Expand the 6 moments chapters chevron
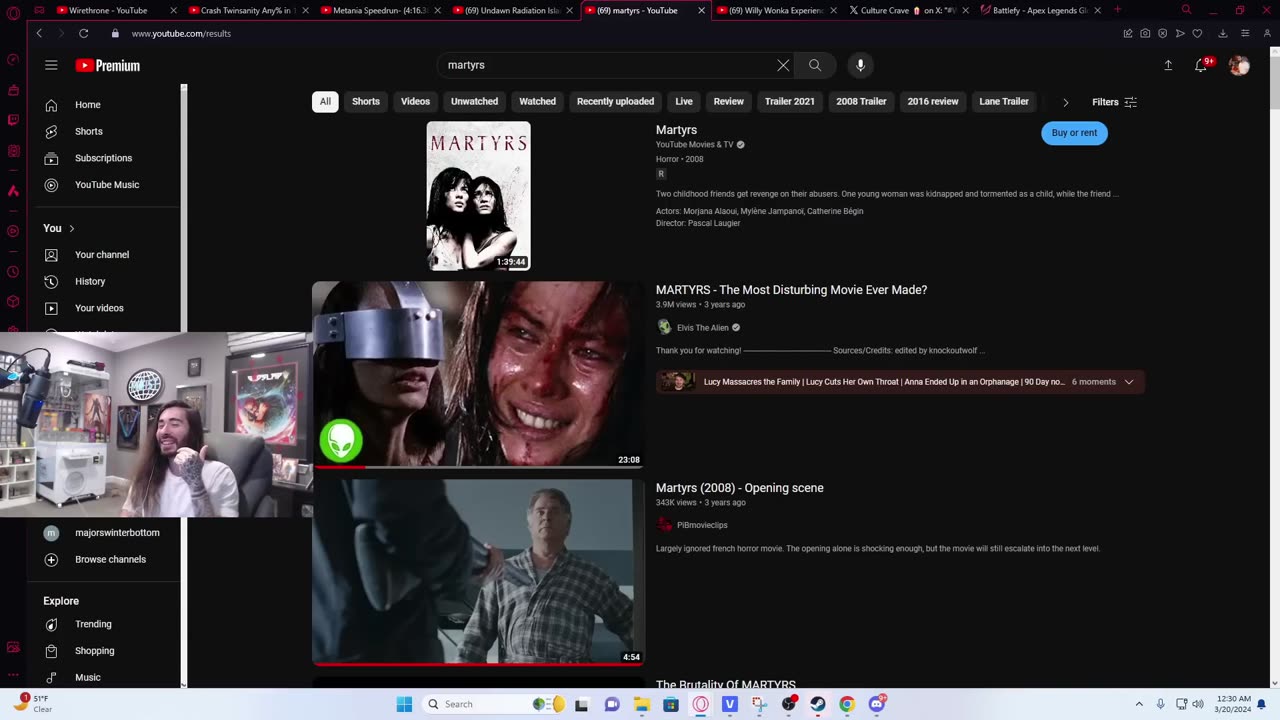The image size is (1280, 720). coord(1129,382)
